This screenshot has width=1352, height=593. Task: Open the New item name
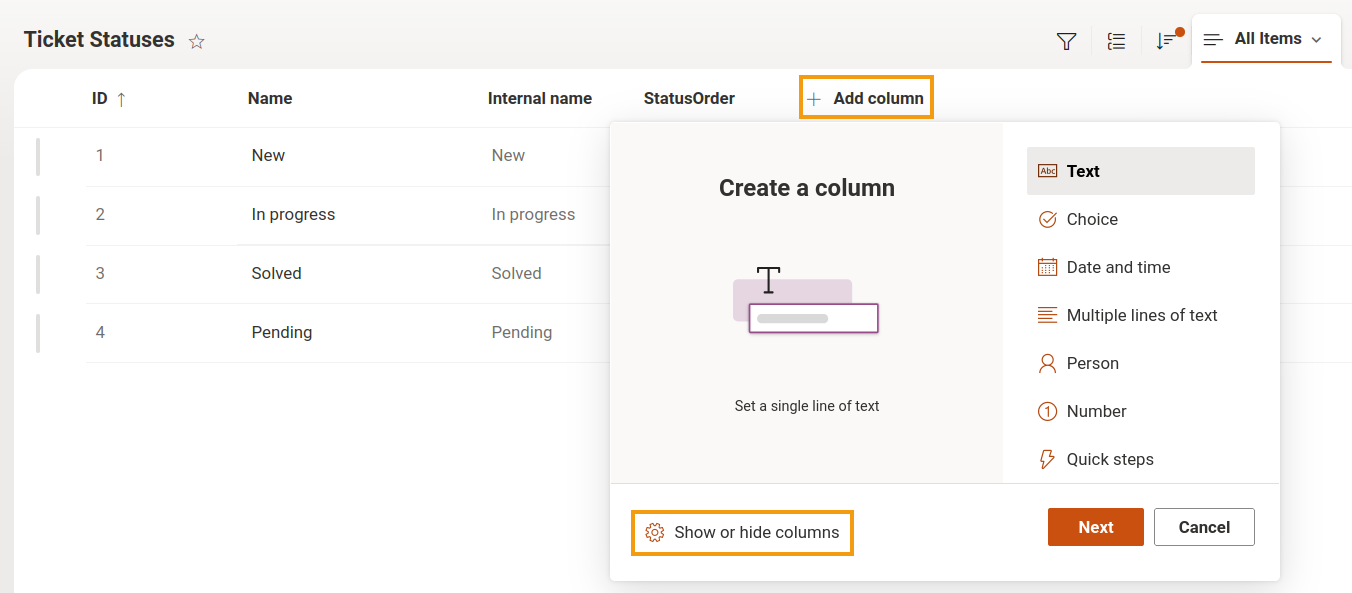coord(268,155)
